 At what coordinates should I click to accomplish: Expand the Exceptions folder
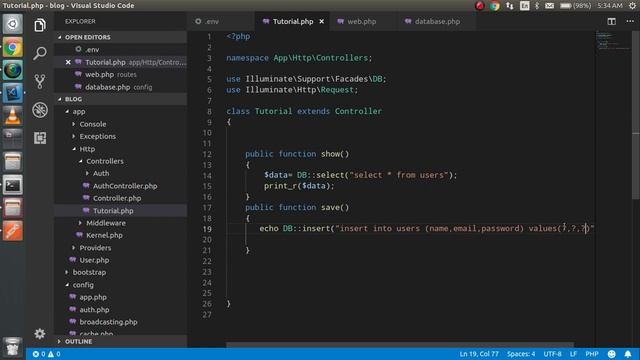(74, 136)
